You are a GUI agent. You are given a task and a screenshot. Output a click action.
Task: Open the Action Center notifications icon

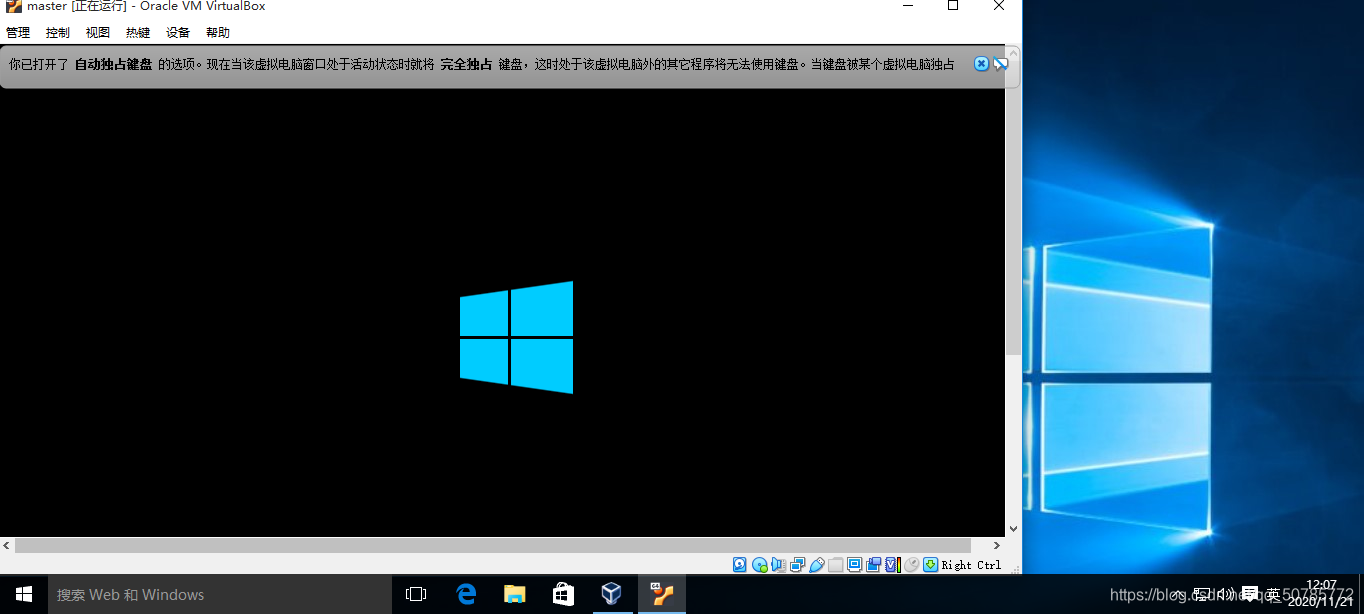coord(1250,594)
